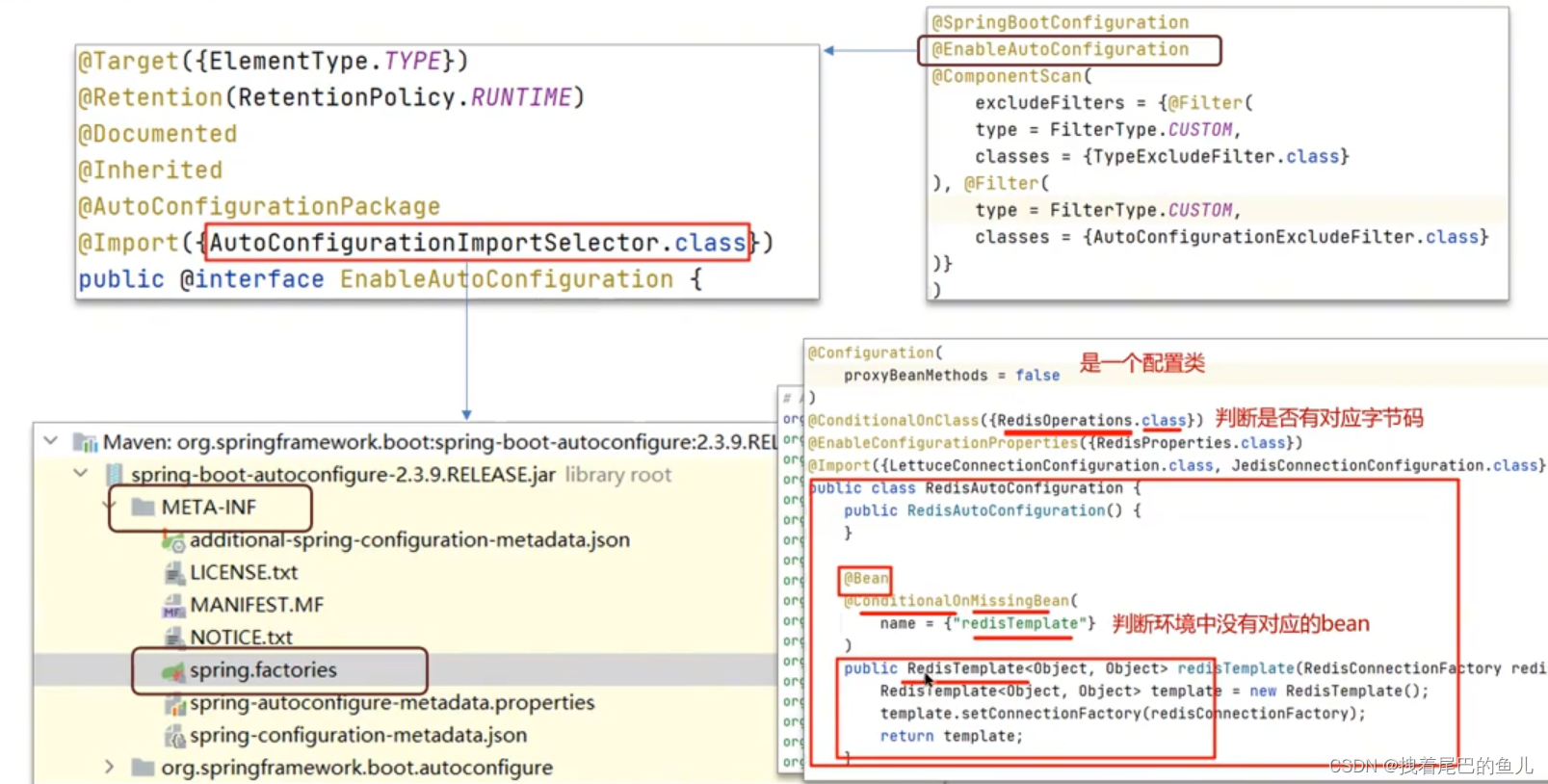Click the 'library root' label text

[617, 475]
